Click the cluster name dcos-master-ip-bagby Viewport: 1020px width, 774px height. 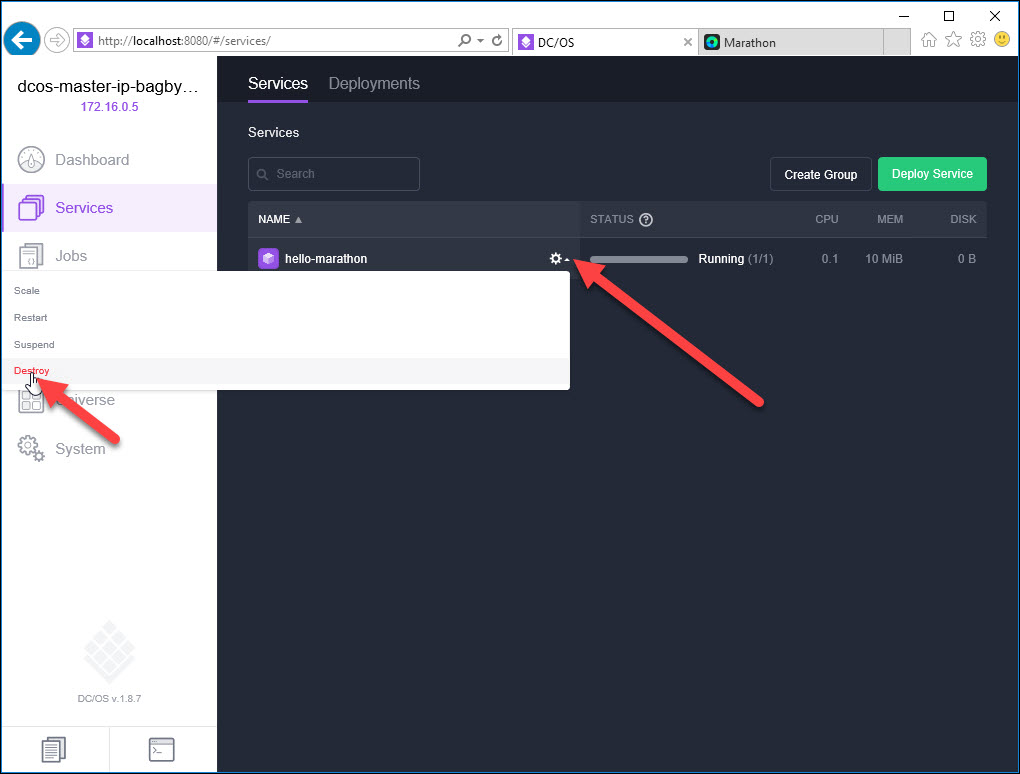108,87
